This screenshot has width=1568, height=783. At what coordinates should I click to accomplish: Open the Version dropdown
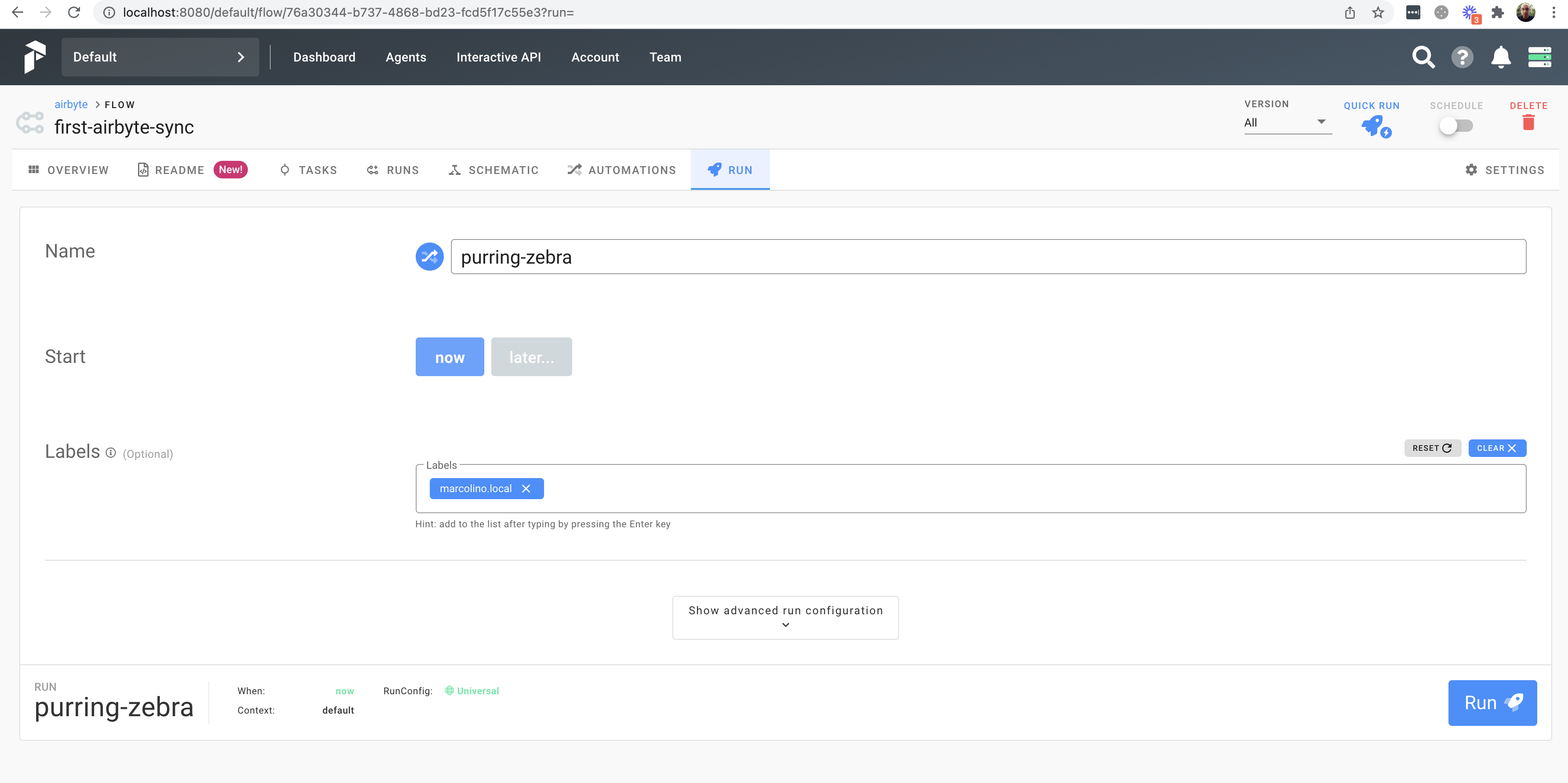(x=1287, y=123)
